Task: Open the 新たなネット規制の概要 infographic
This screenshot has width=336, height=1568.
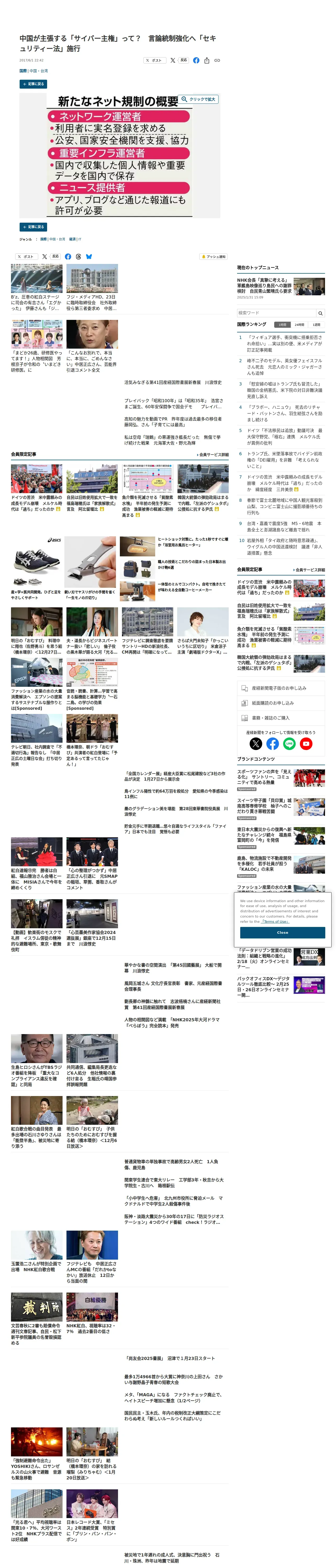Action: pos(120,156)
